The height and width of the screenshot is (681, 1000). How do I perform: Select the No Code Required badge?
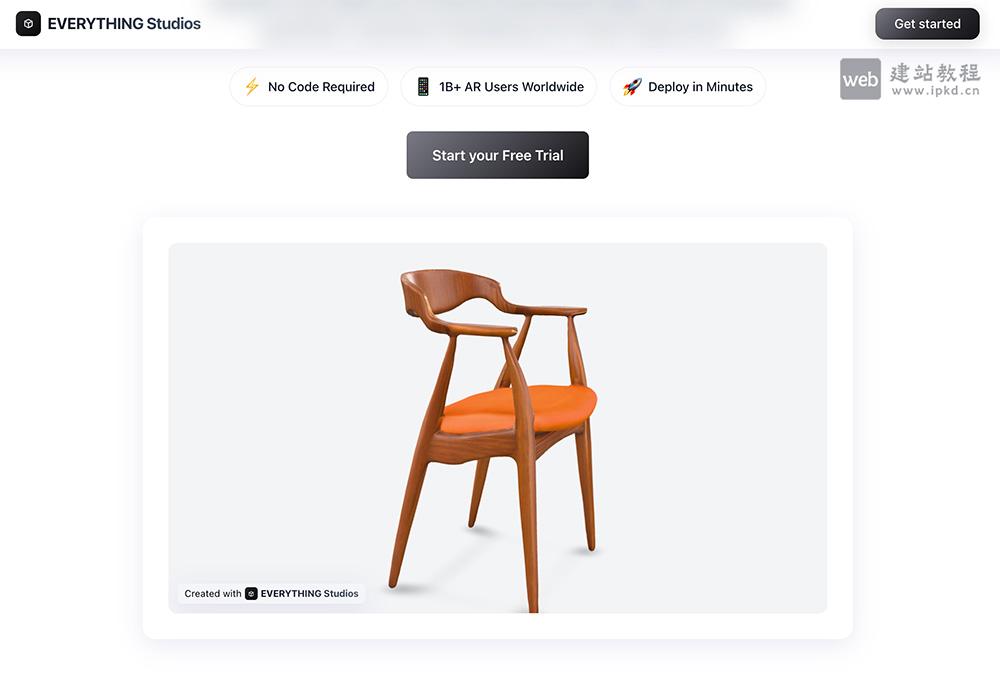click(x=309, y=87)
